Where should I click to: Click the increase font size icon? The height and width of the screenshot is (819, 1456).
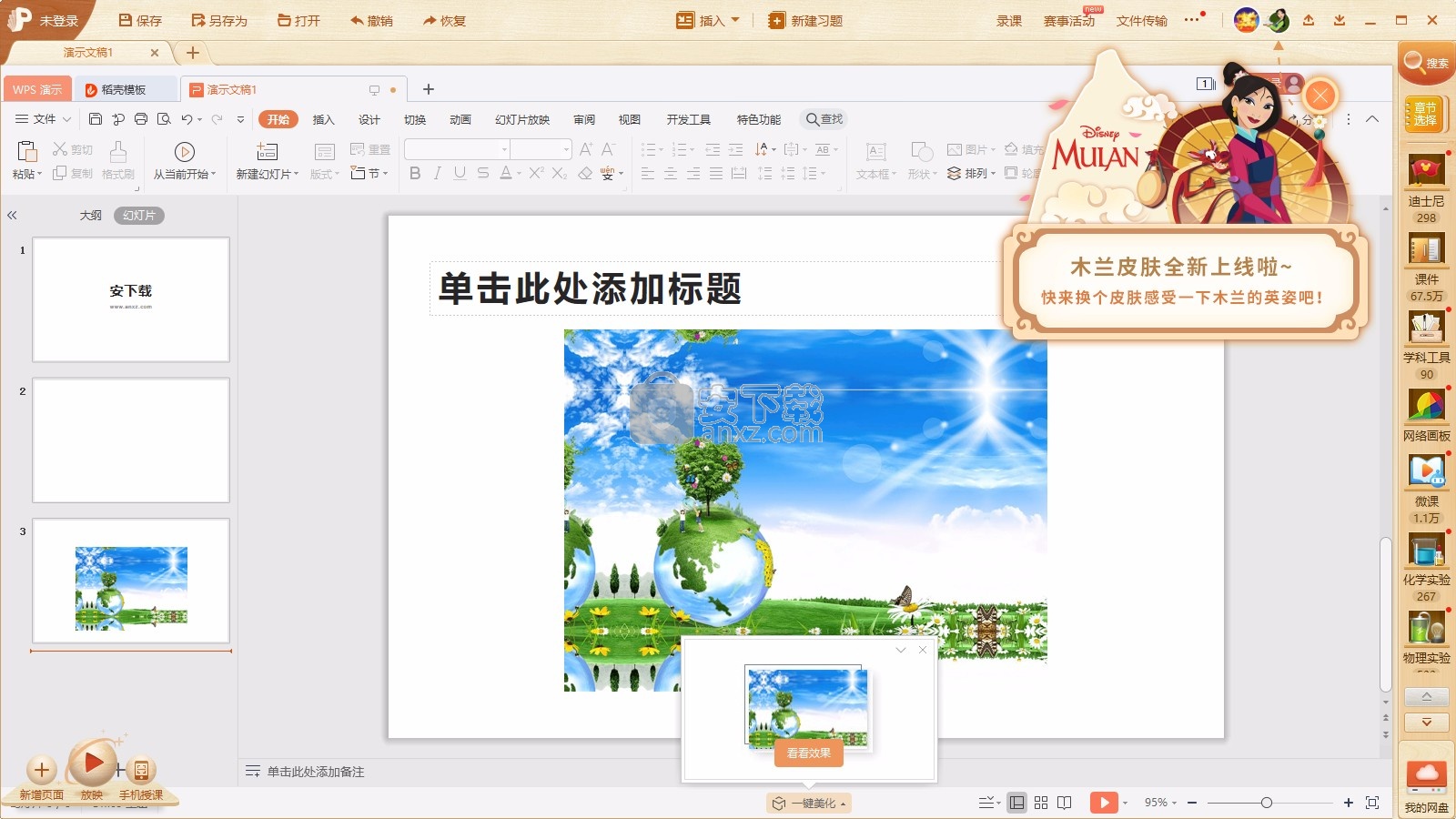point(586,149)
